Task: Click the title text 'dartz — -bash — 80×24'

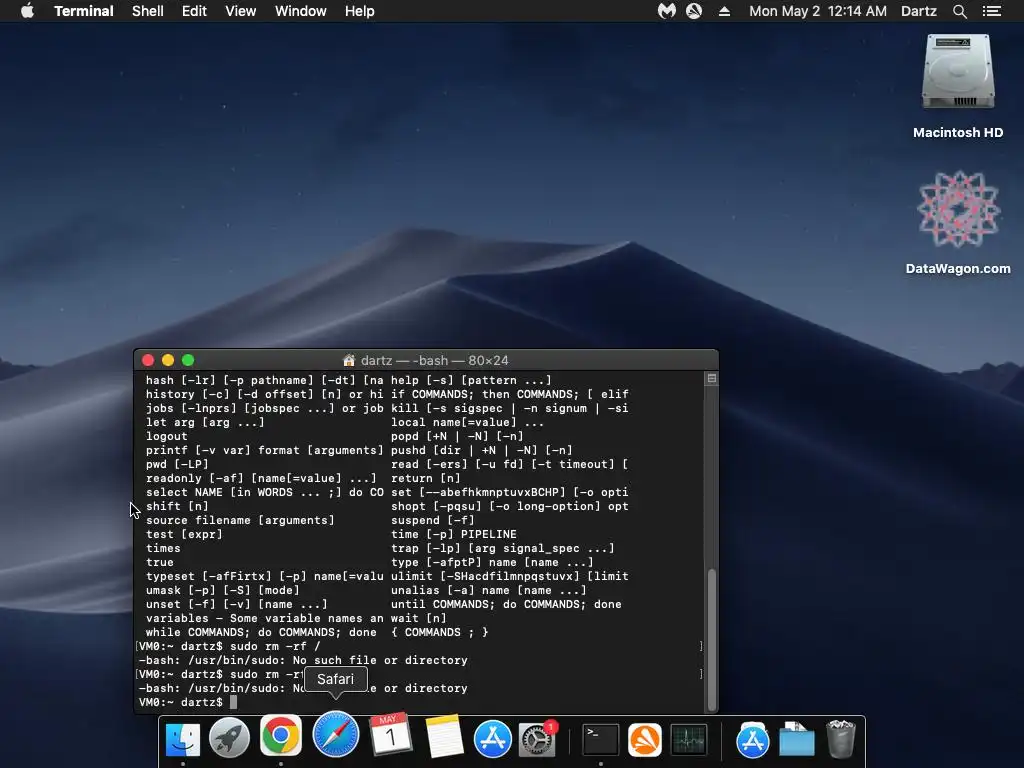Action: 434,360
